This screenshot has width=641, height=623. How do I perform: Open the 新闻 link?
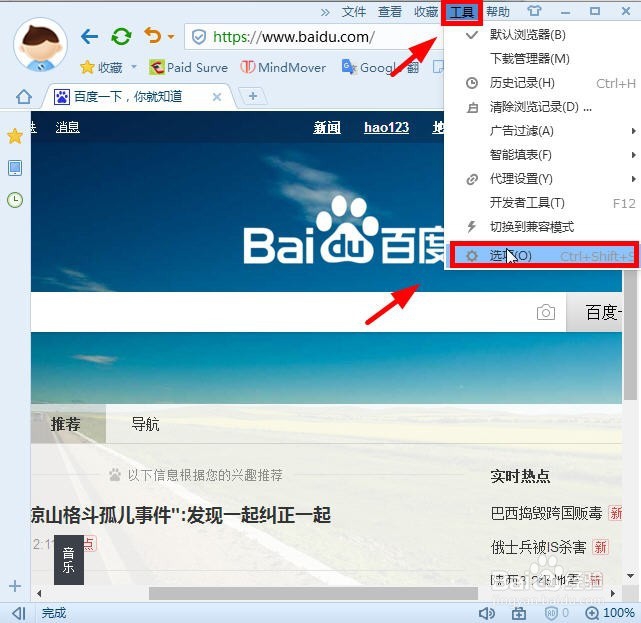[x=327, y=128]
